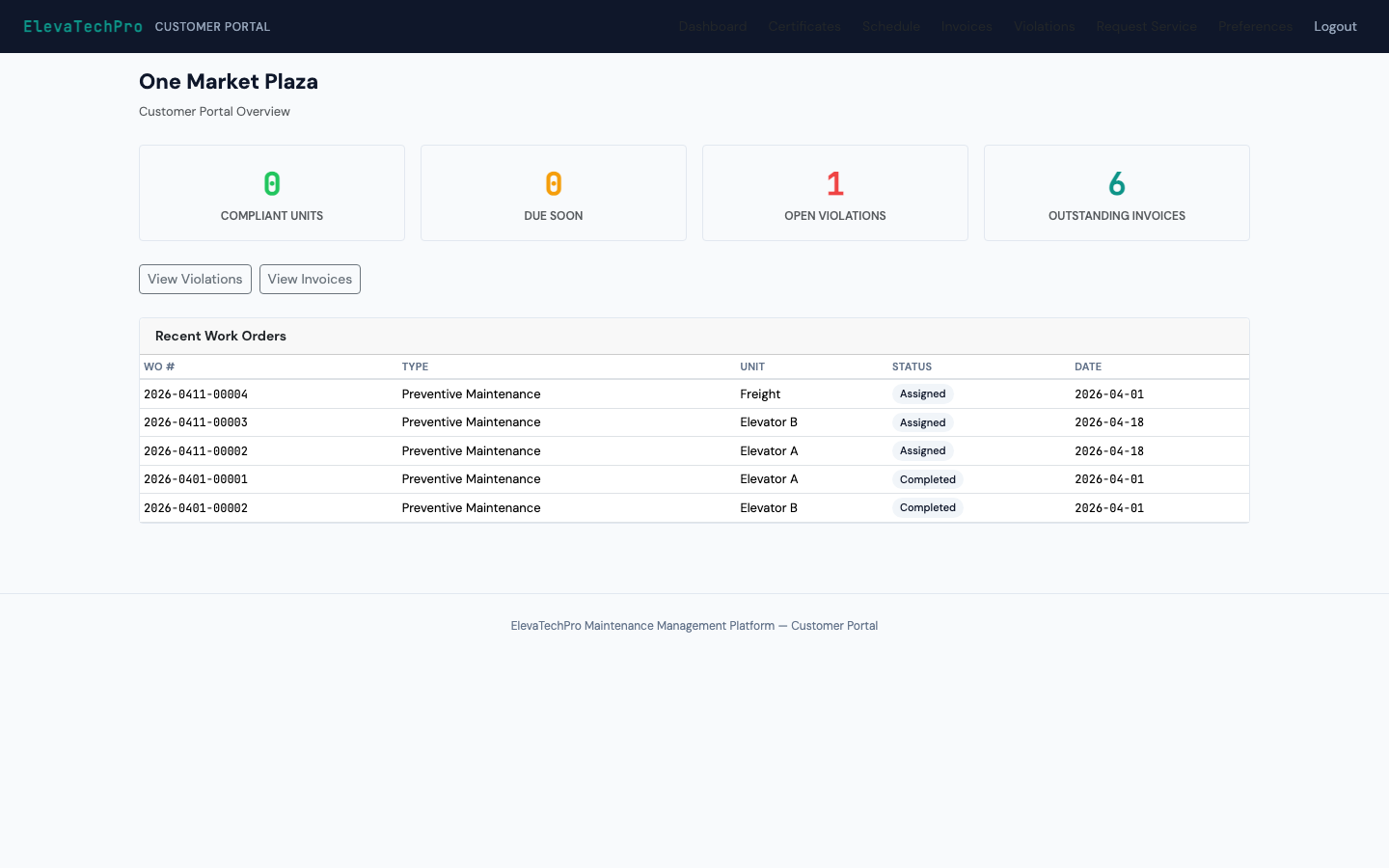The width and height of the screenshot is (1389, 868).
Task: Click work order 2026-0411-00003
Action: pos(196,422)
